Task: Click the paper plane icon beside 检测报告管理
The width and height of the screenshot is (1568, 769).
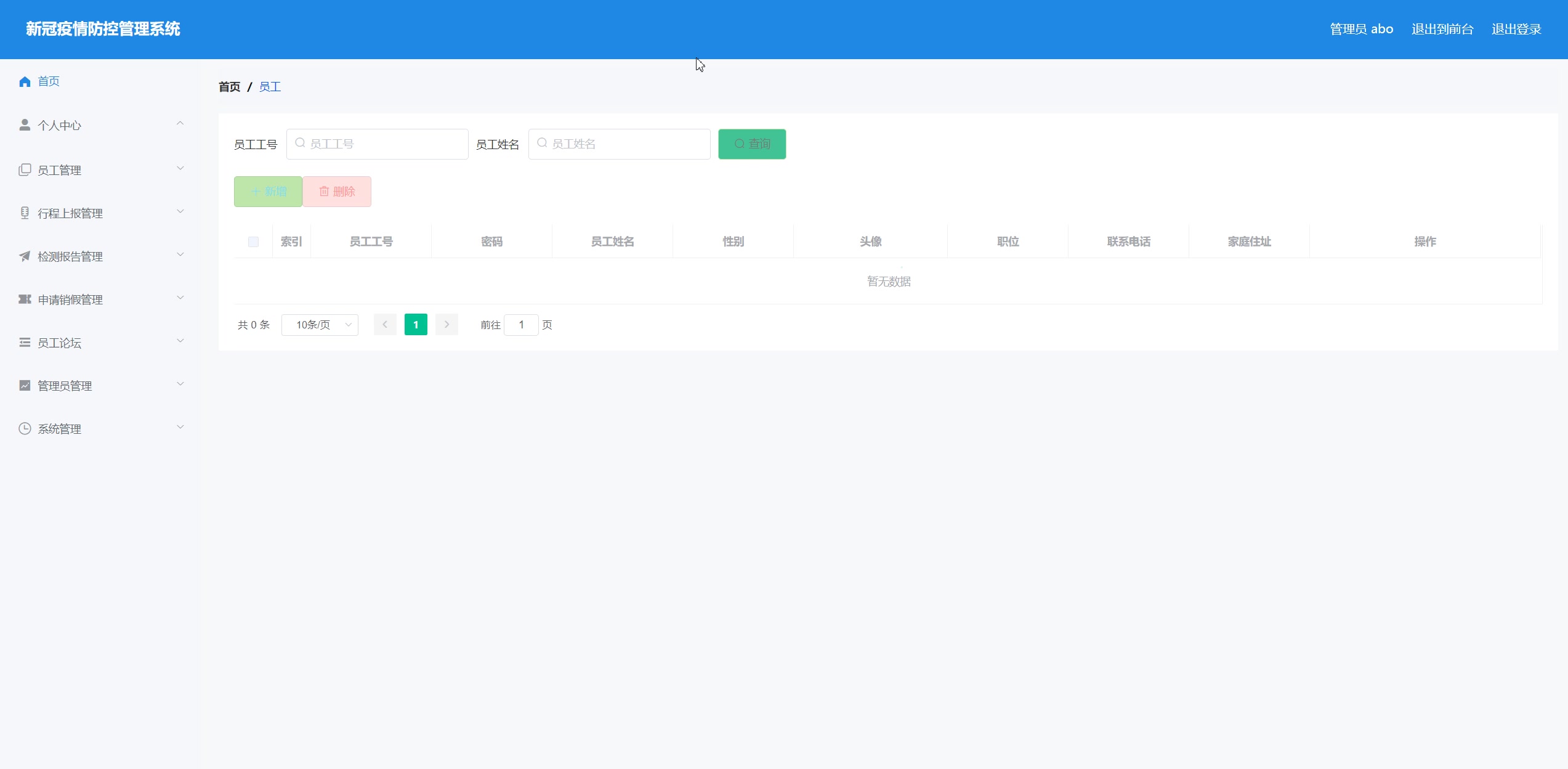Action: (25, 256)
